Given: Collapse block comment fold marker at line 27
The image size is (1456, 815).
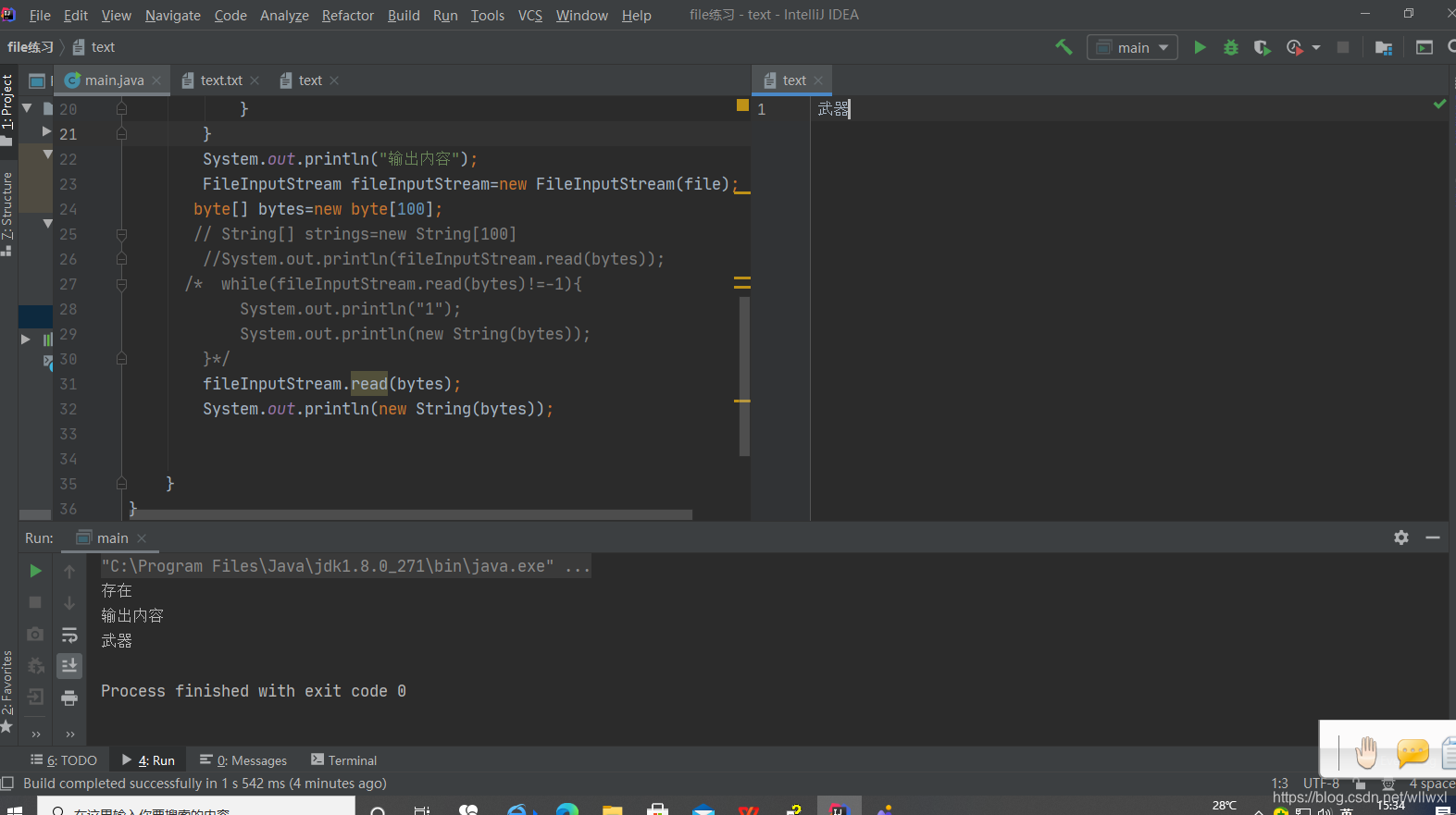Looking at the screenshot, I should (x=121, y=284).
